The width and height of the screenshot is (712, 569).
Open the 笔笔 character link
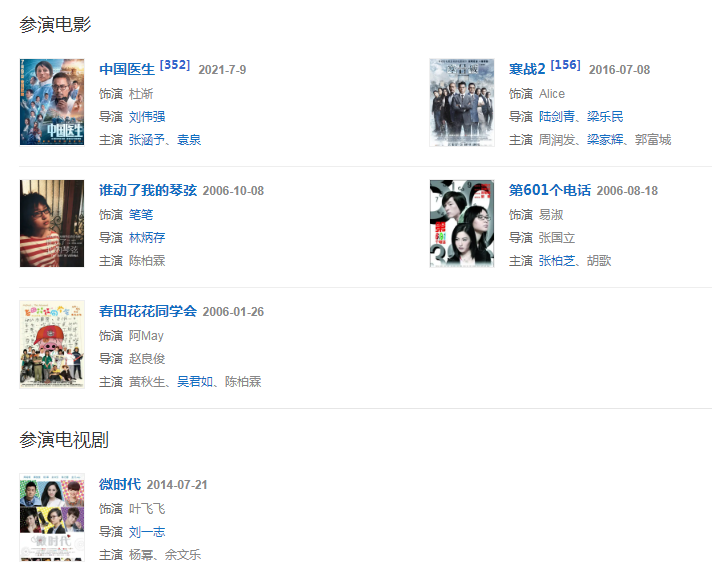tap(141, 215)
